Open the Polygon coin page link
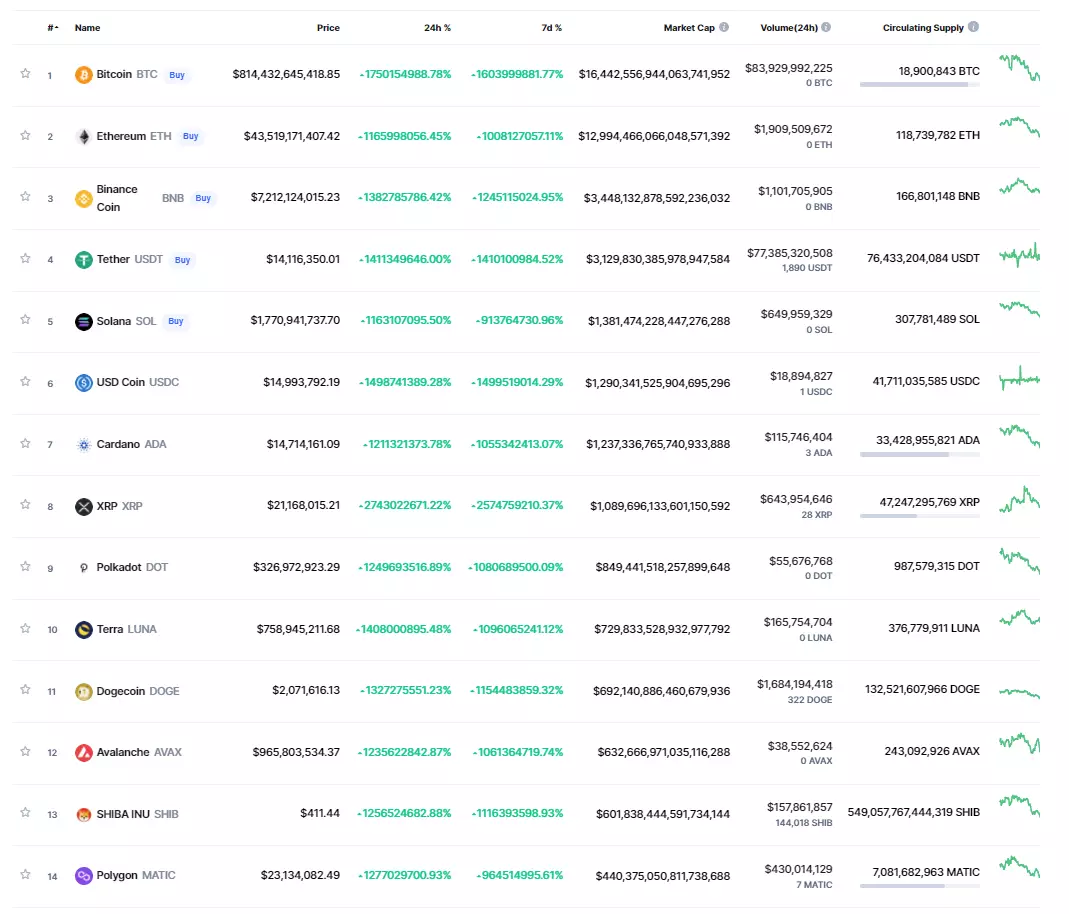The height and width of the screenshot is (914, 1069). point(136,876)
